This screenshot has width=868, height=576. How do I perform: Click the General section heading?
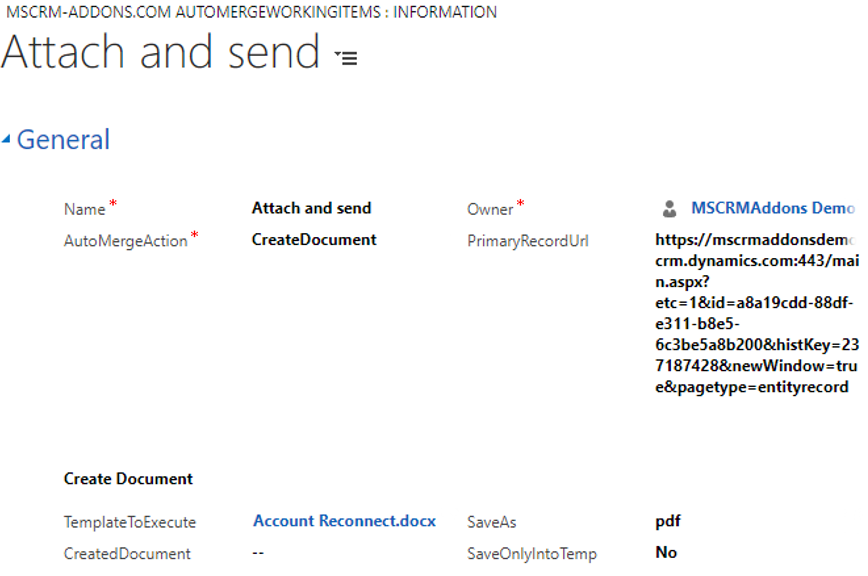[63, 139]
